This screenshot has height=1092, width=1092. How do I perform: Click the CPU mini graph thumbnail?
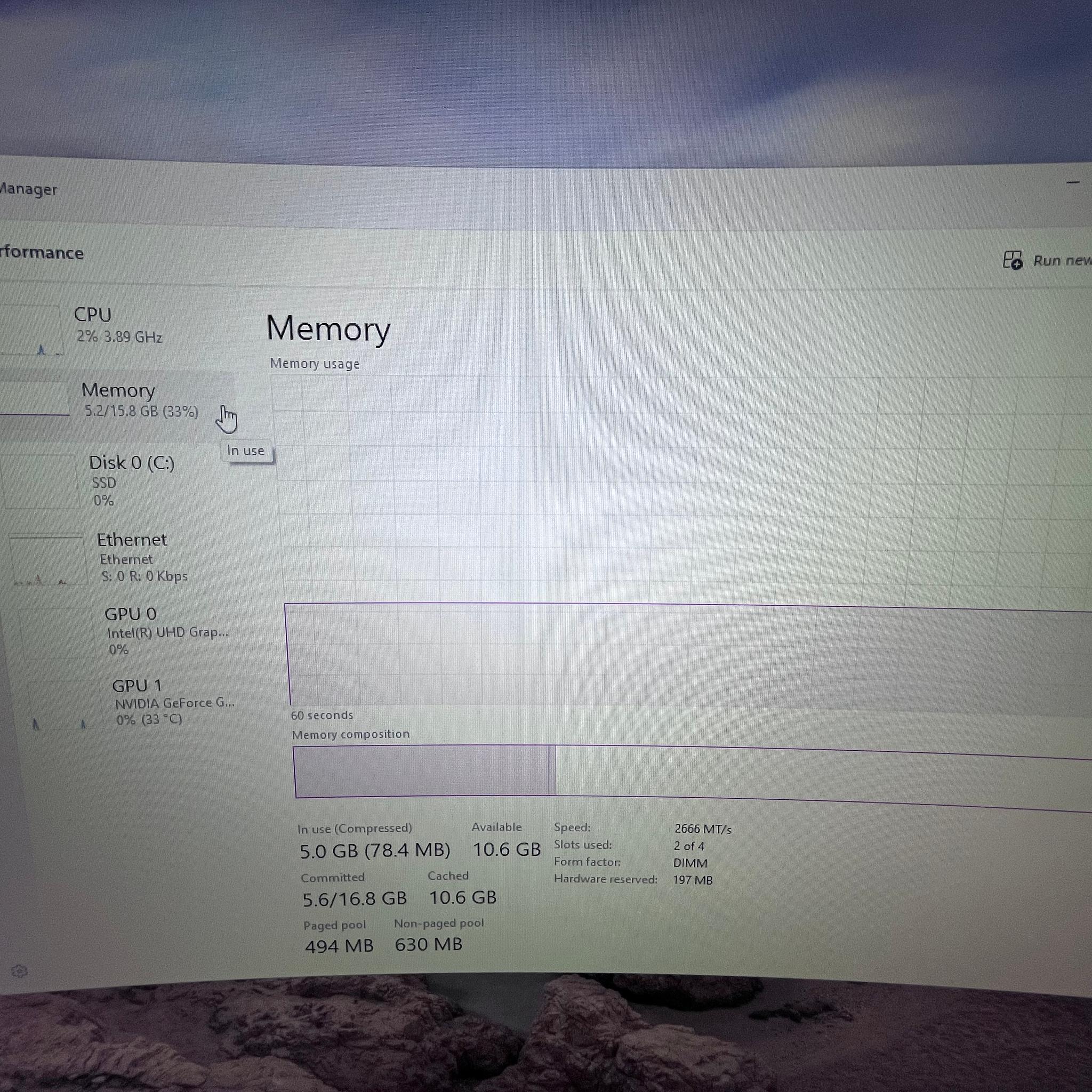click(x=31, y=330)
